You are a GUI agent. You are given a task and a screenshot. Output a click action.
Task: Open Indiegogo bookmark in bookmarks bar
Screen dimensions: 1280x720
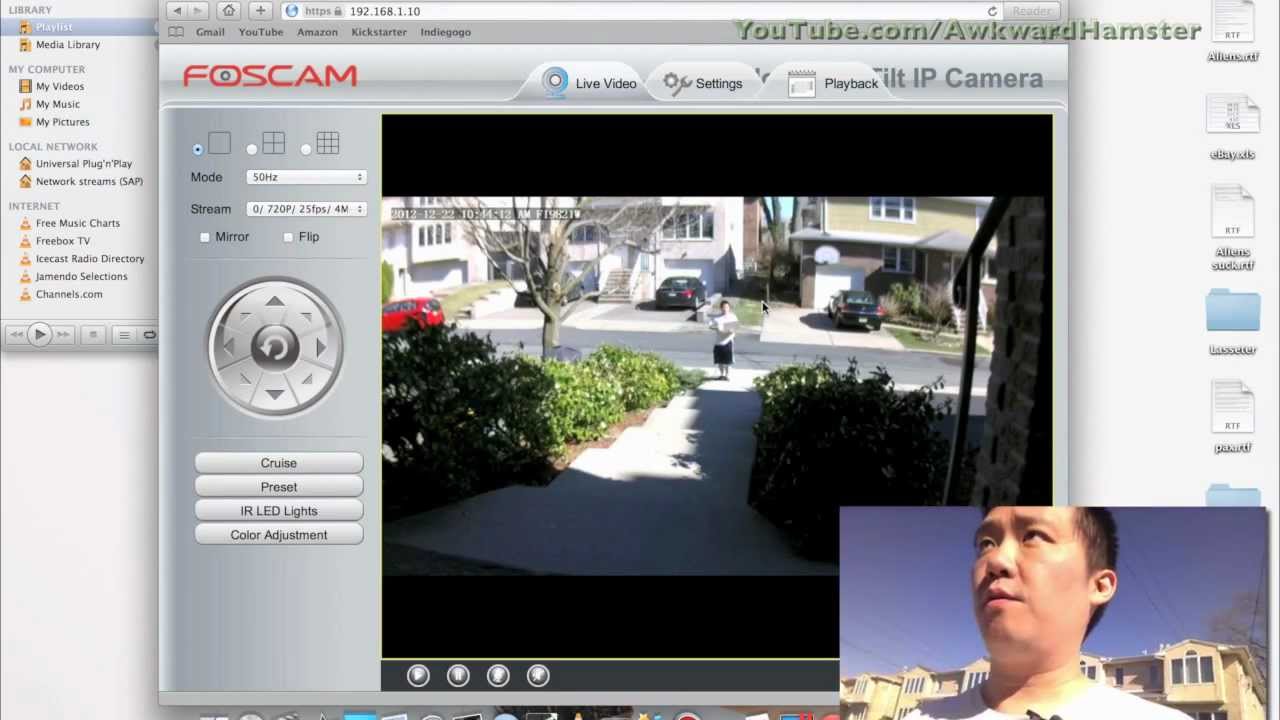445,32
